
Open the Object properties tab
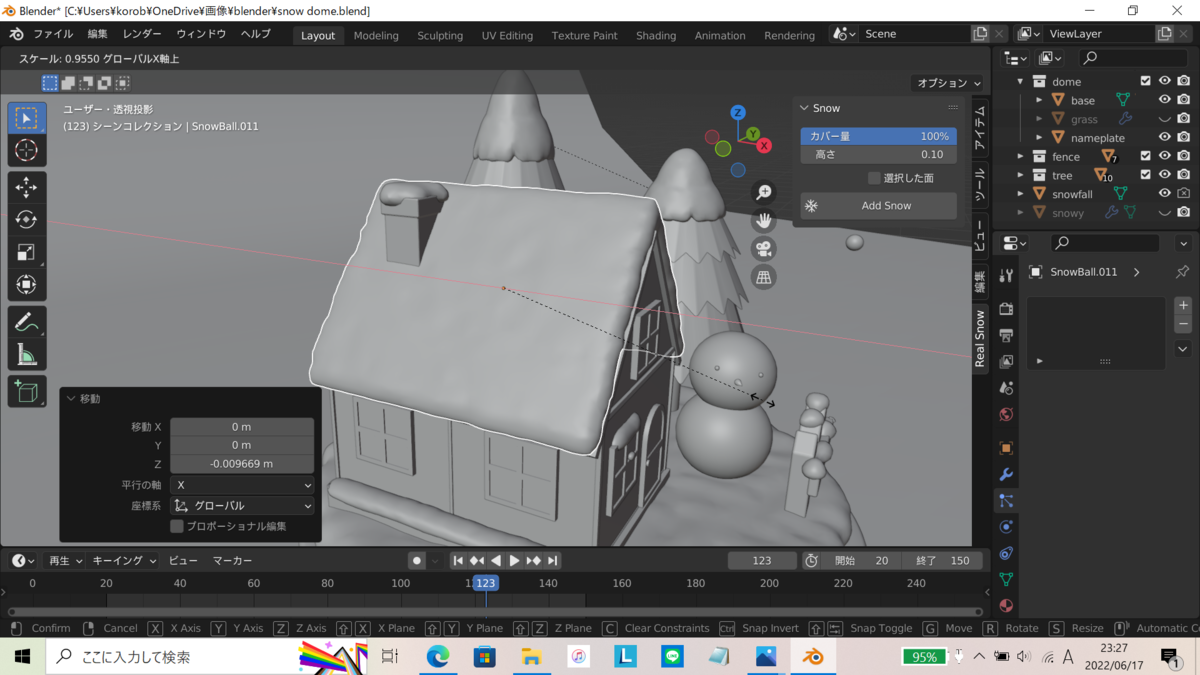click(1006, 448)
